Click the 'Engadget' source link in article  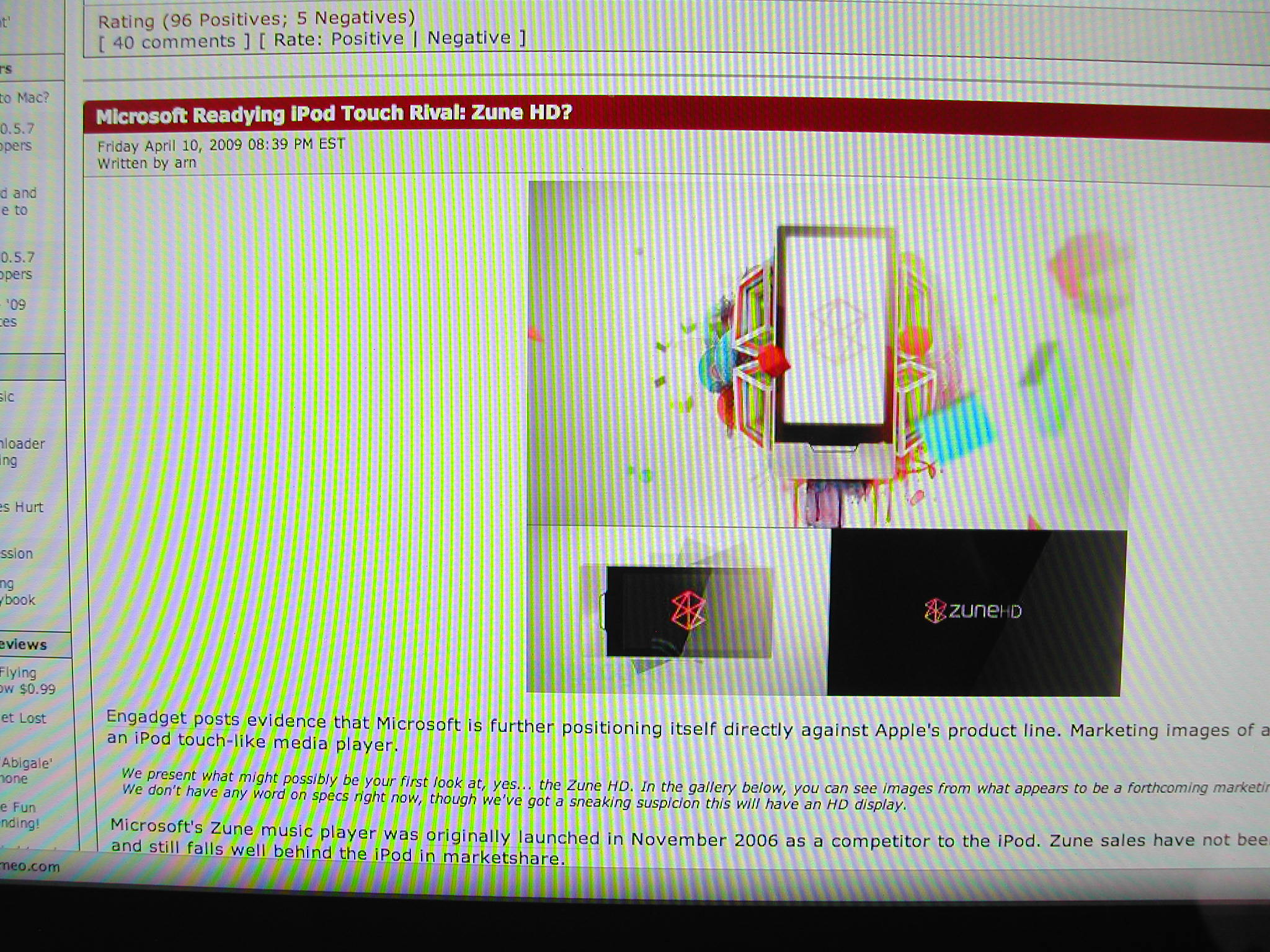[x=146, y=717]
